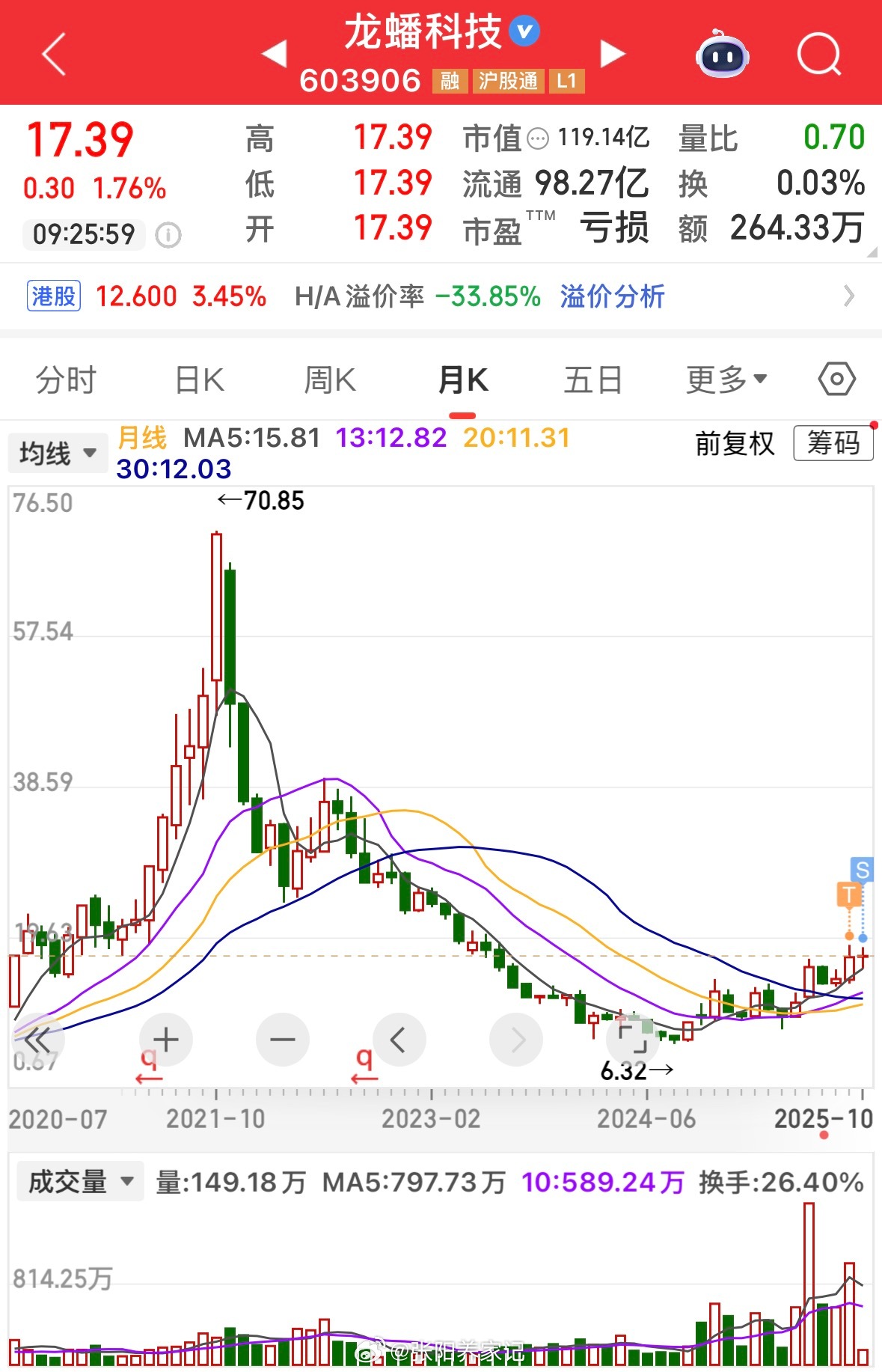
Task: Tap the MA5:15.81 legend value
Action: tap(252, 438)
